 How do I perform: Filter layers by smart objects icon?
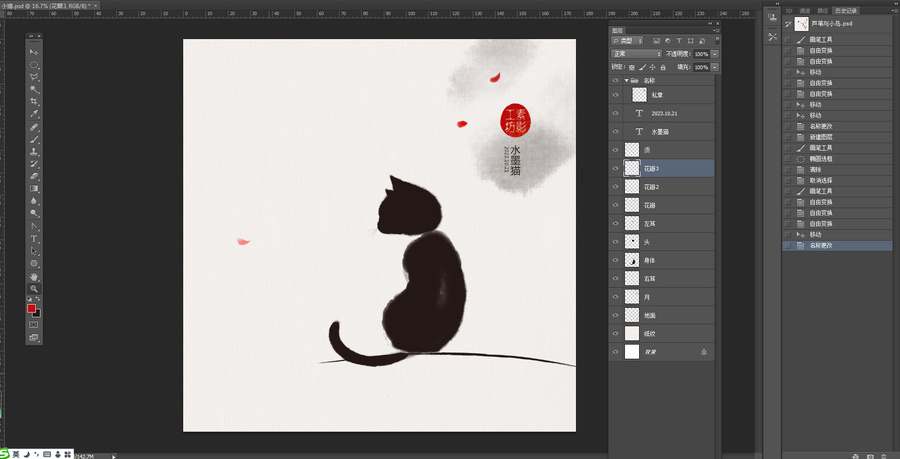click(x=701, y=41)
